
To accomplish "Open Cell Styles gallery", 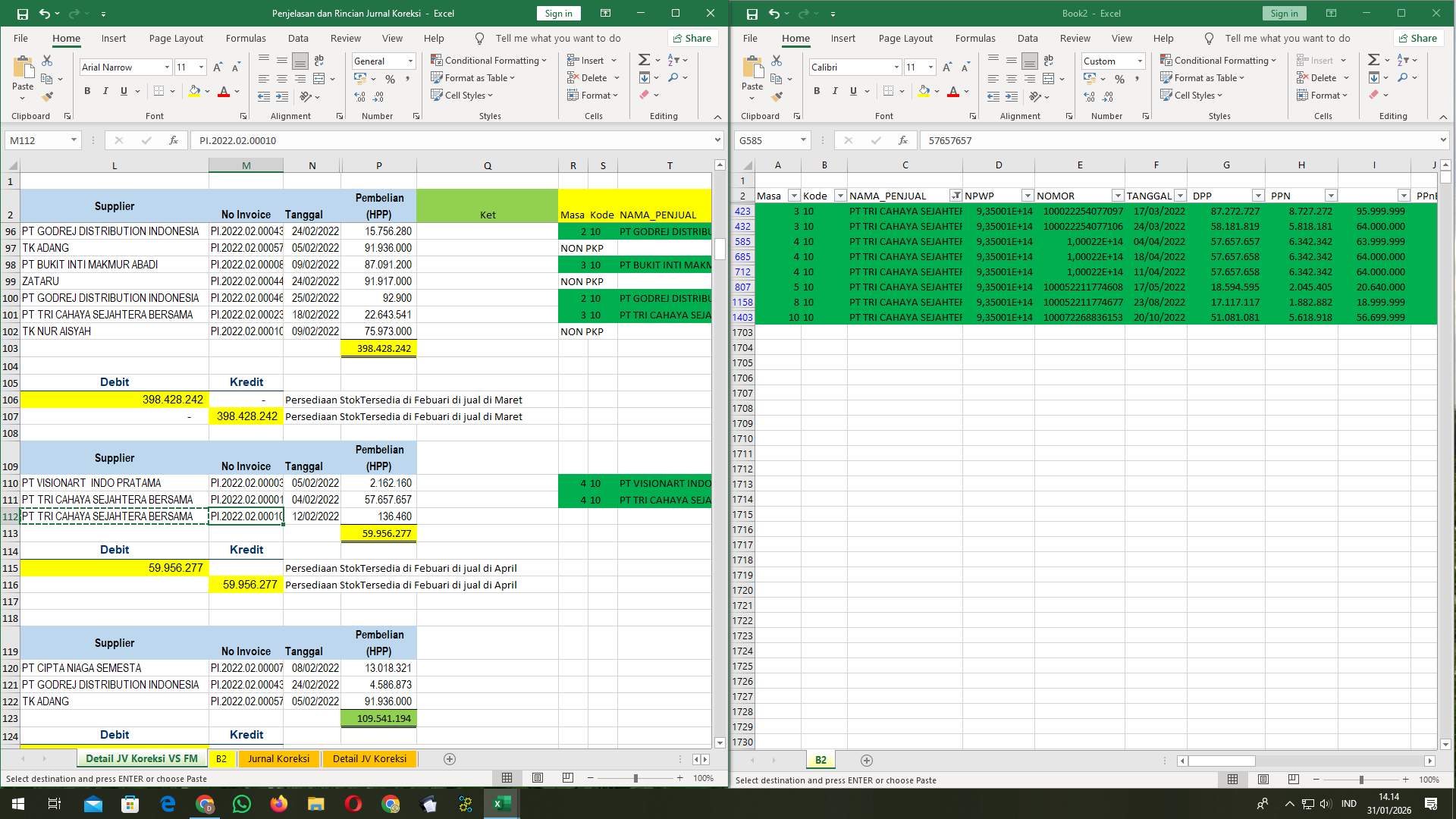I will pyautogui.click(x=463, y=96).
